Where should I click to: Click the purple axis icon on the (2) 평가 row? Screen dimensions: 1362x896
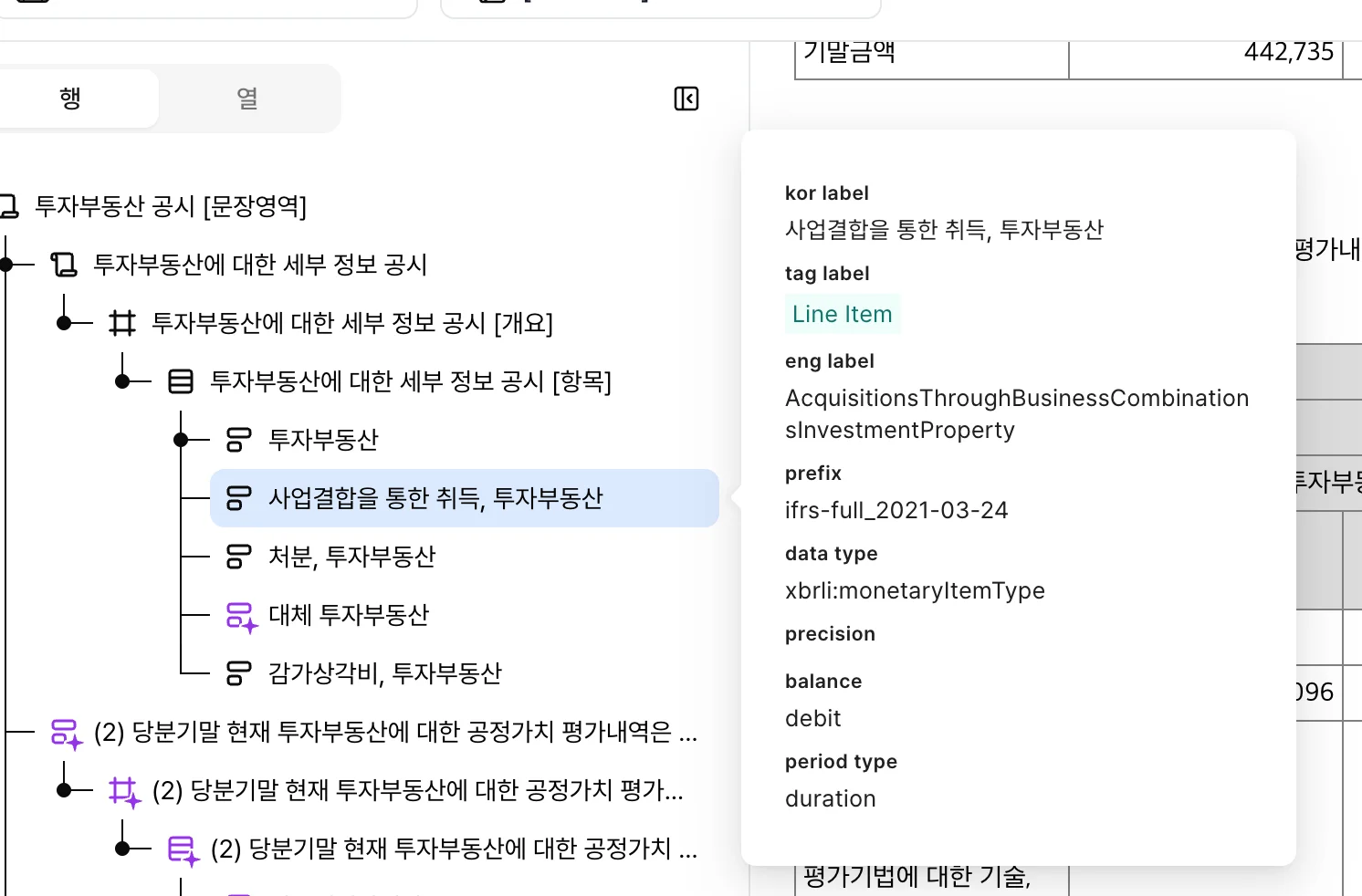coord(125,790)
